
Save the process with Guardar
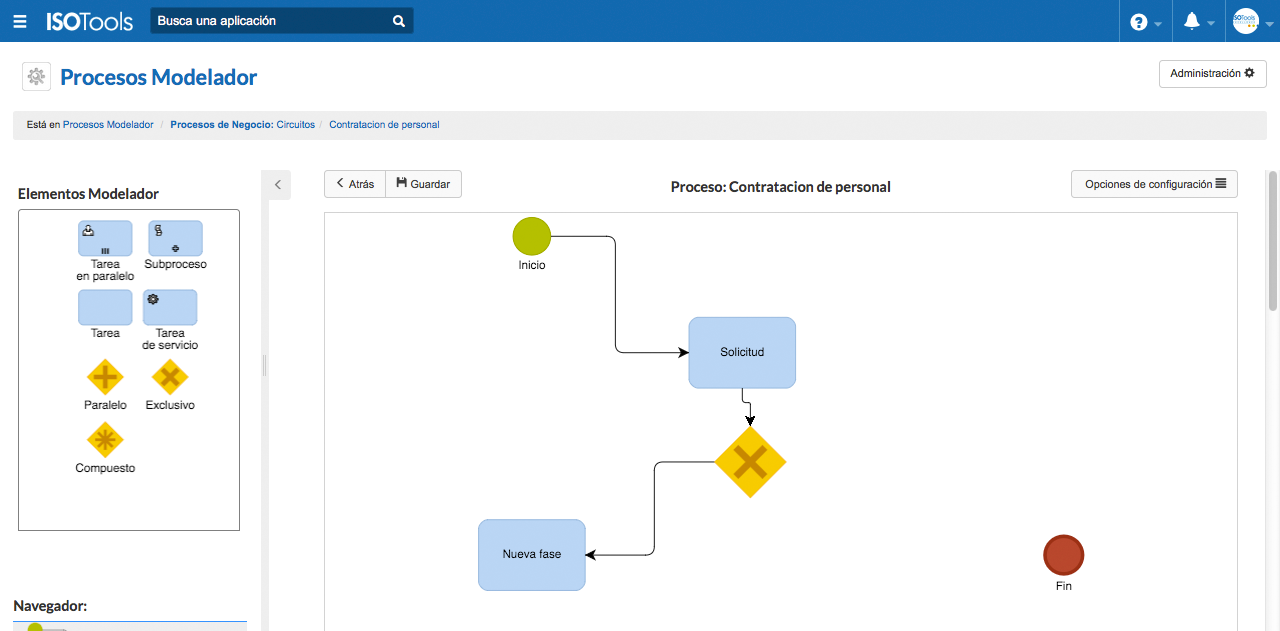[x=423, y=184]
